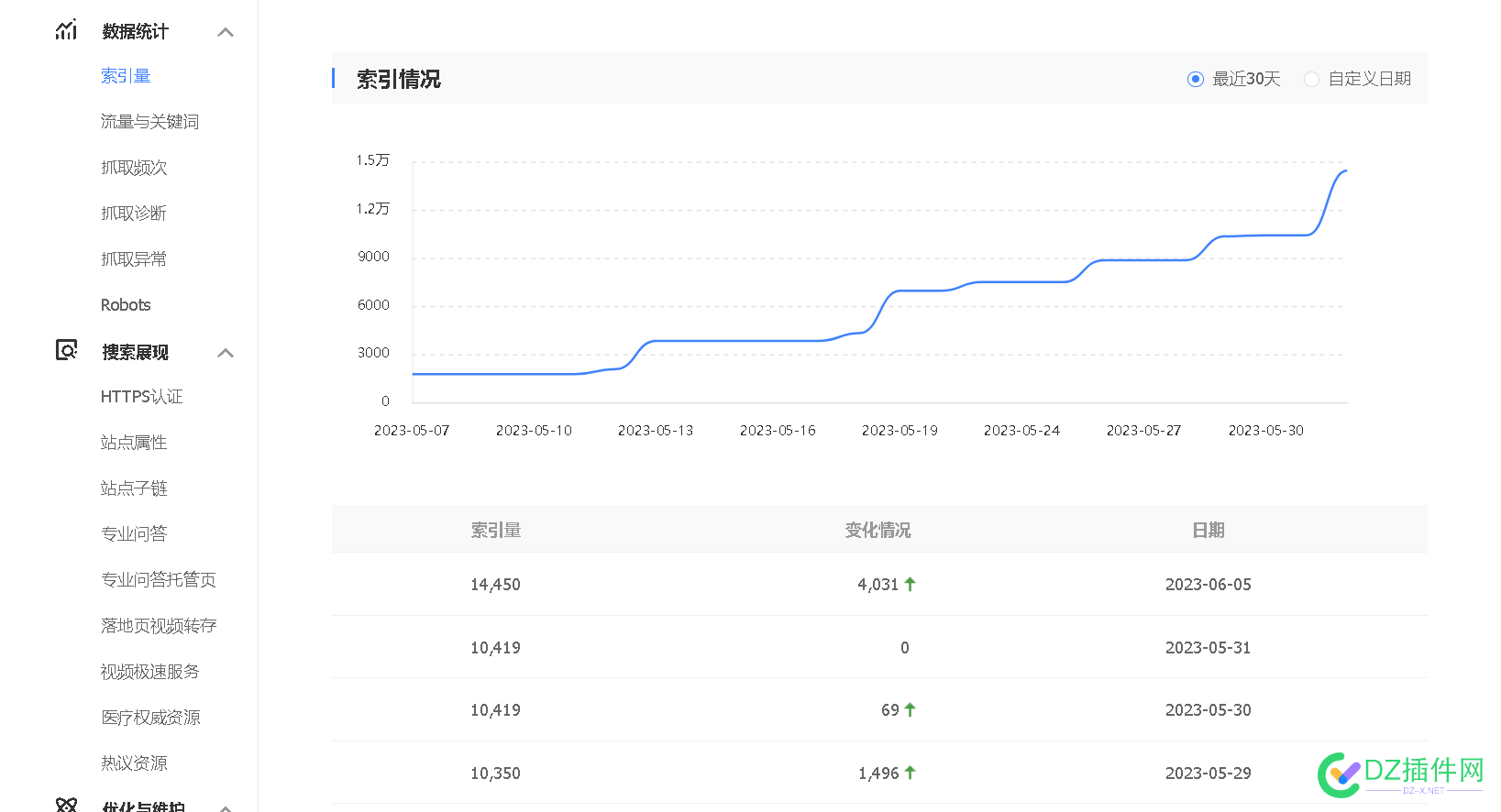Image resolution: width=1501 pixels, height=812 pixels.
Task: Open 站点子链 sidebar entry
Action: click(134, 488)
